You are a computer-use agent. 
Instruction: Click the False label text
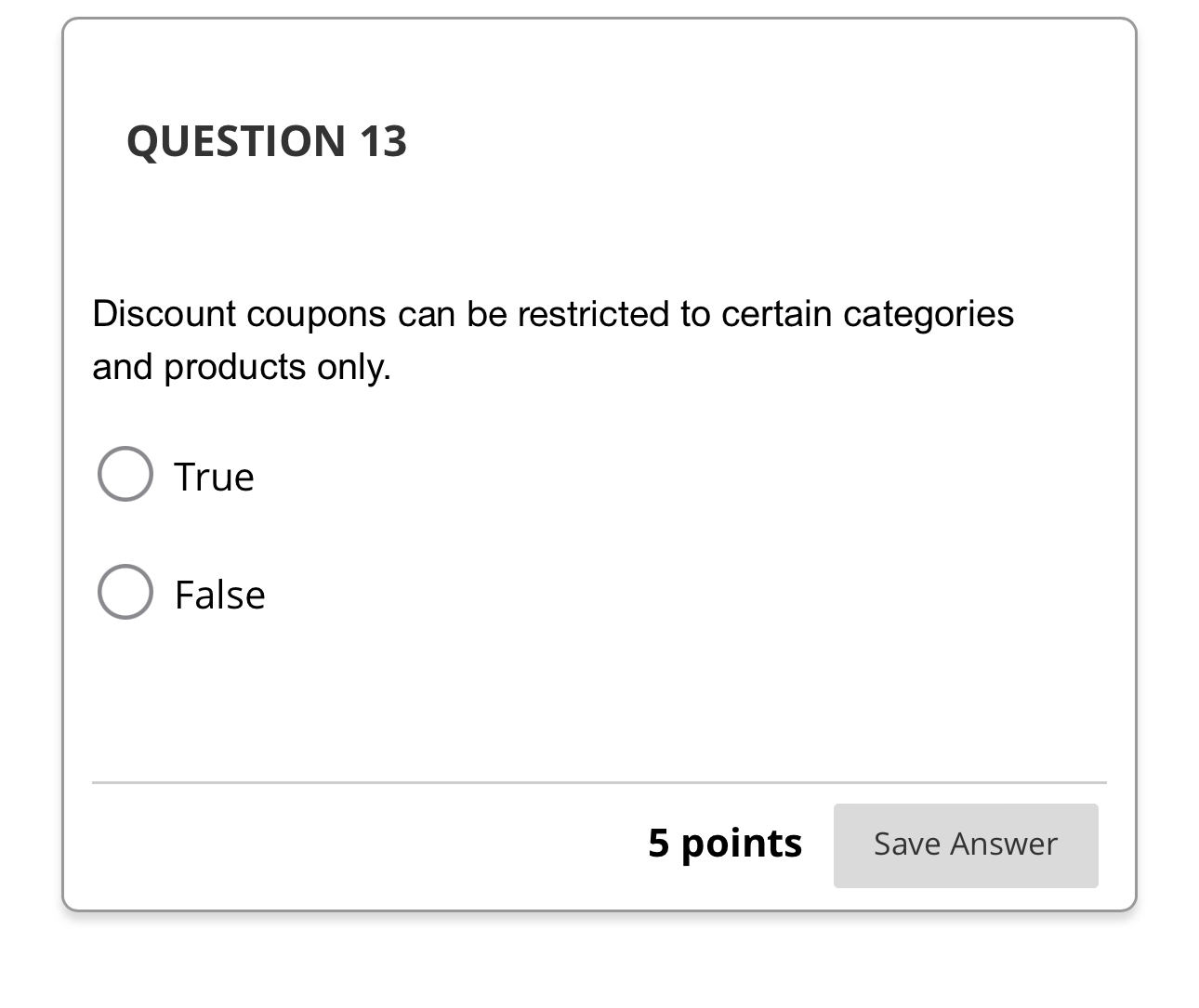pyautogui.click(x=219, y=594)
